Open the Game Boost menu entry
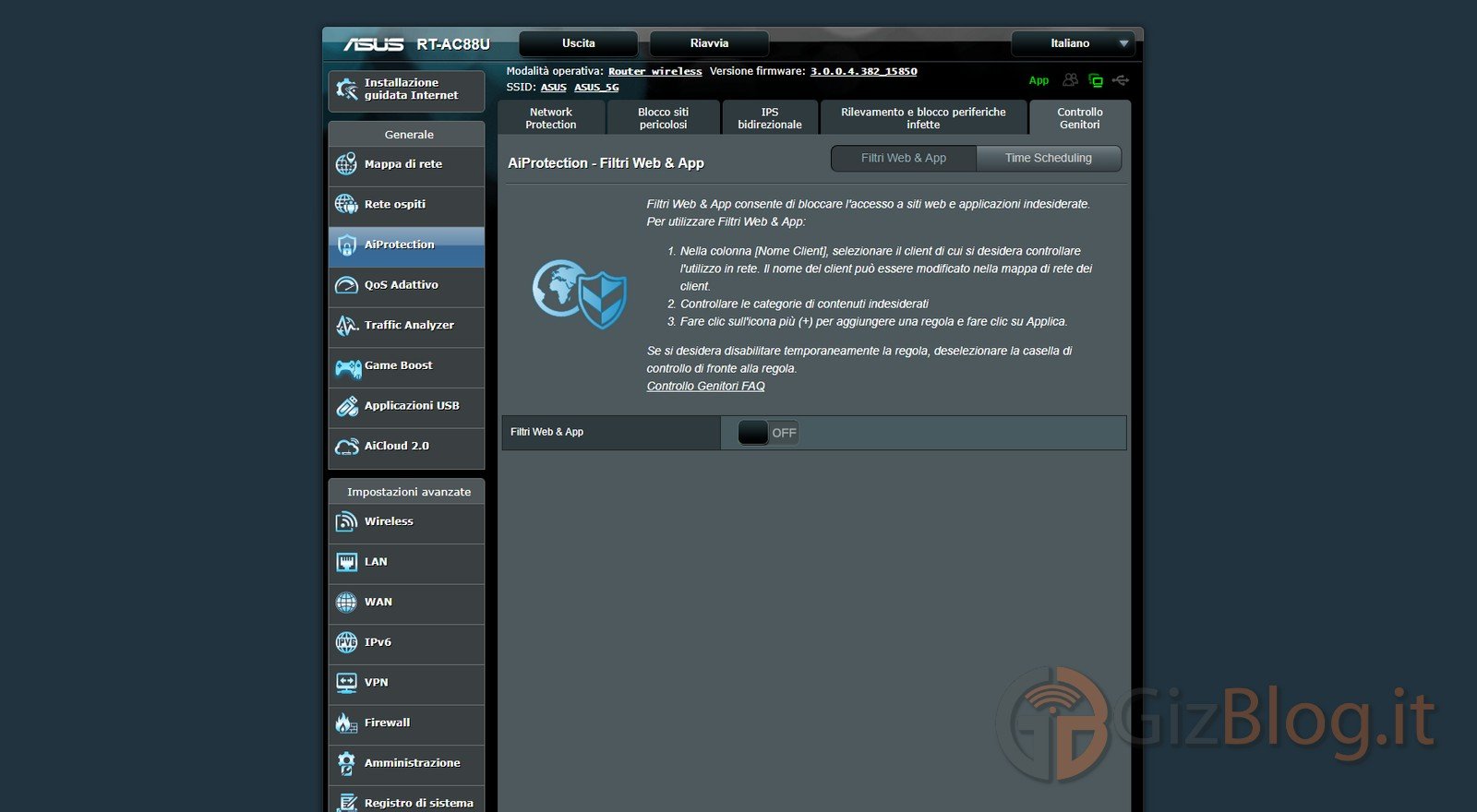Viewport: 1477px width, 812px height. (x=406, y=365)
